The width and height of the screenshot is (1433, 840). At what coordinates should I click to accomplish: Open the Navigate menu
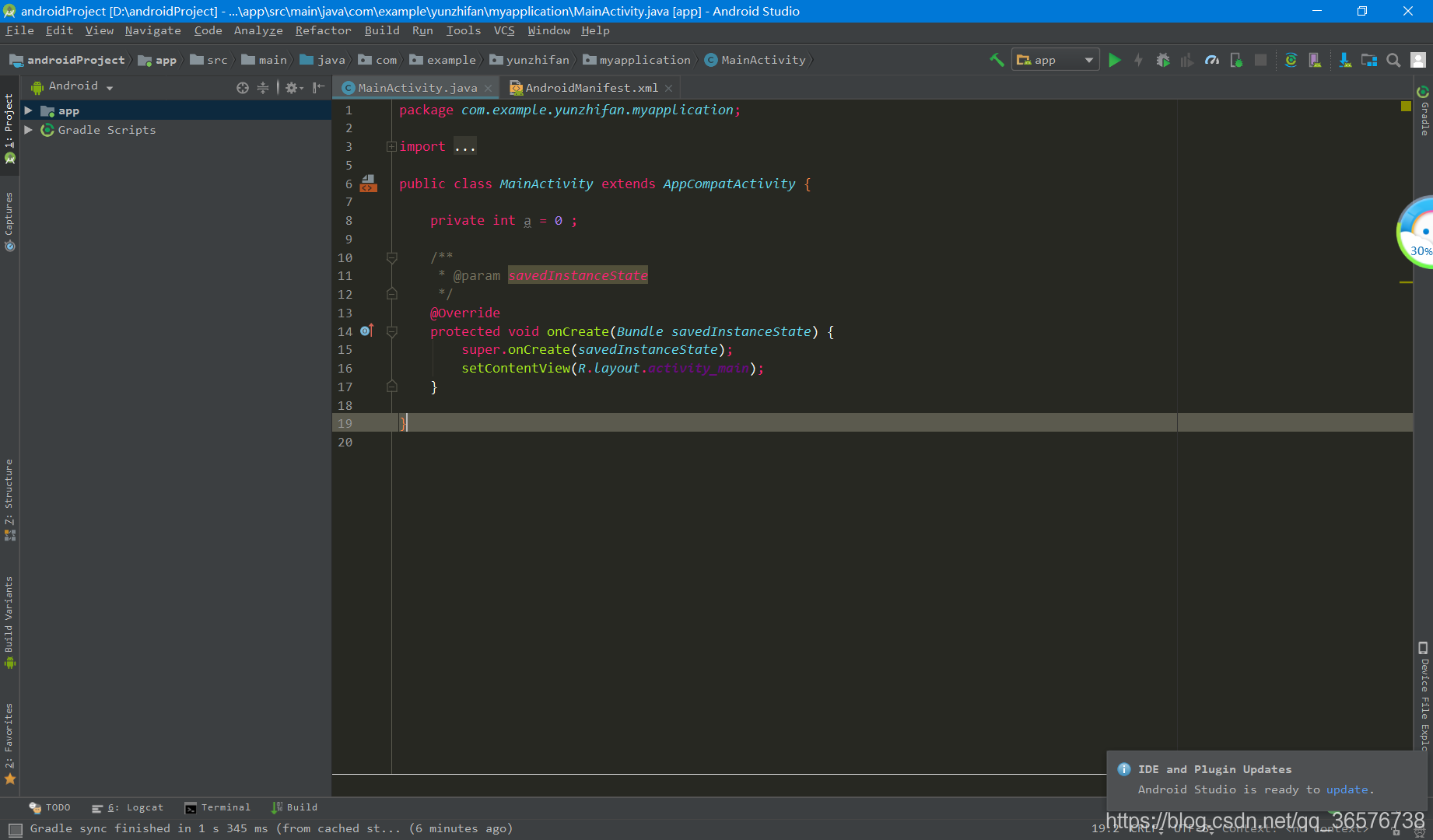click(x=152, y=30)
